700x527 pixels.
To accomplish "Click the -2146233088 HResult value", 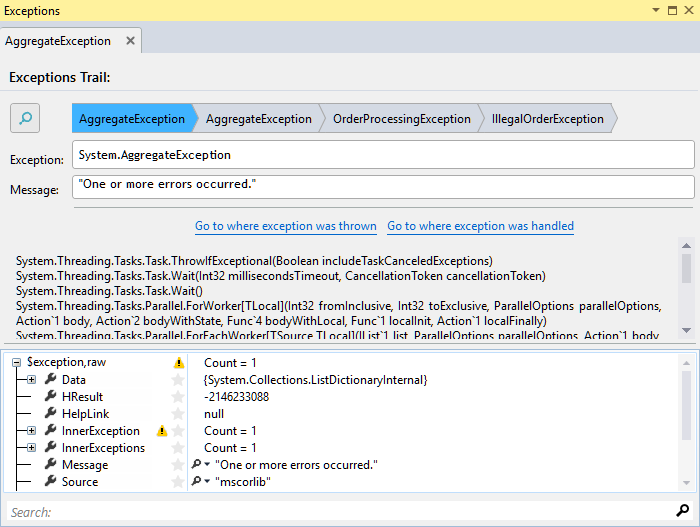I will pos(237,397).
